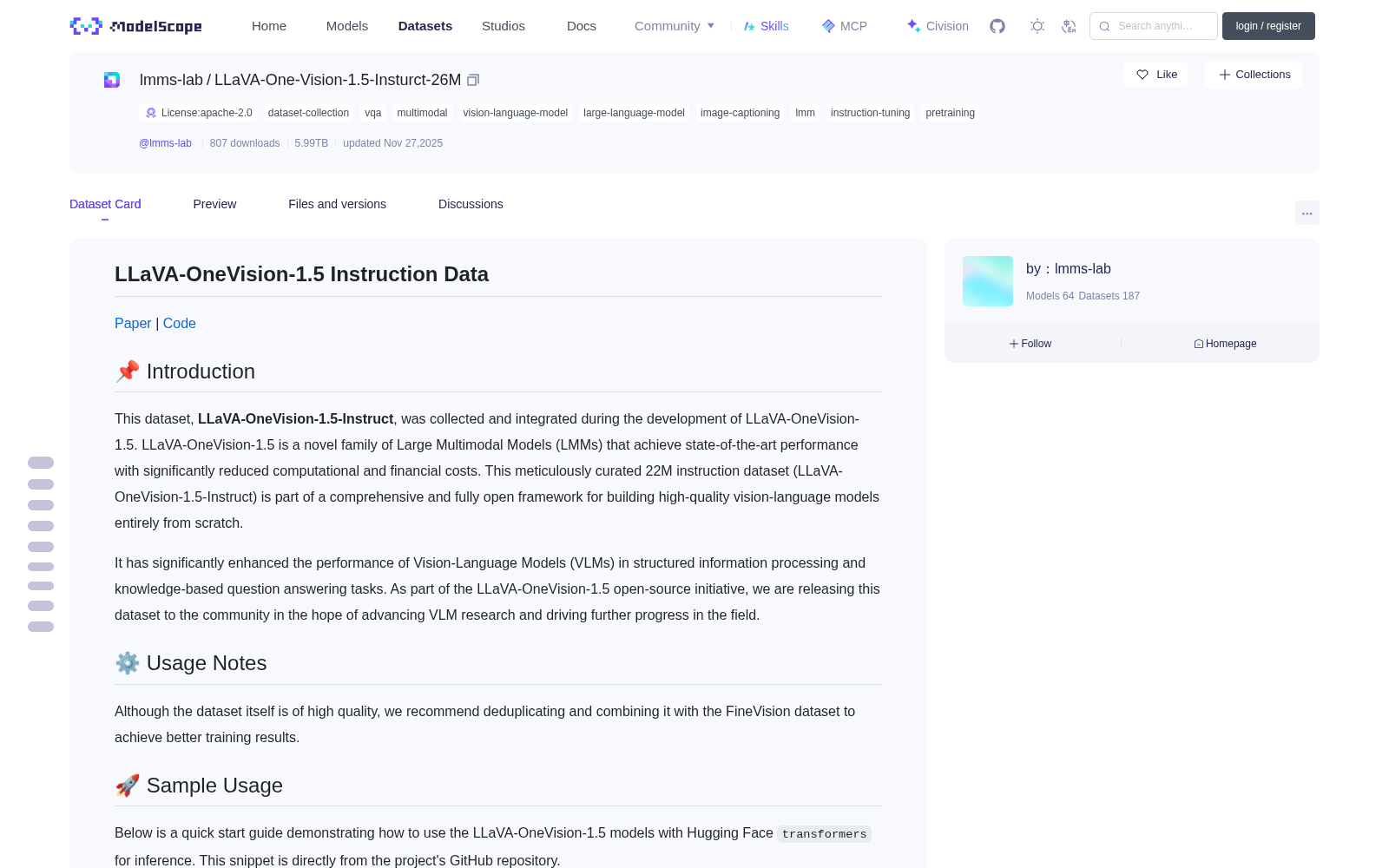Viewport: 1389px width, 868px height.
Task: Click the updated Nov 27,2025 text
Action: pyautogui.click(x=392, y=143)
